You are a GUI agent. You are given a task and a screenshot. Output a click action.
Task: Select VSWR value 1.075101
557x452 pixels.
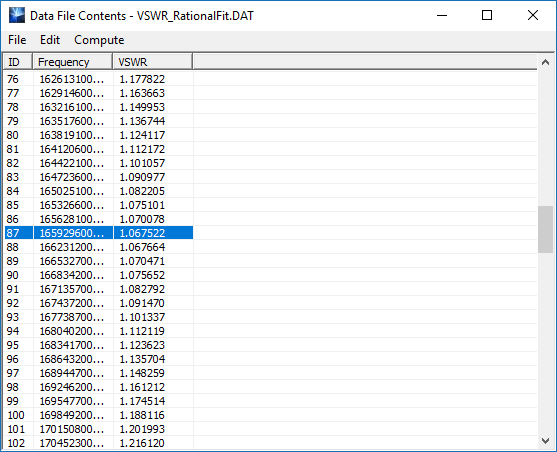[x=142, y=205]
